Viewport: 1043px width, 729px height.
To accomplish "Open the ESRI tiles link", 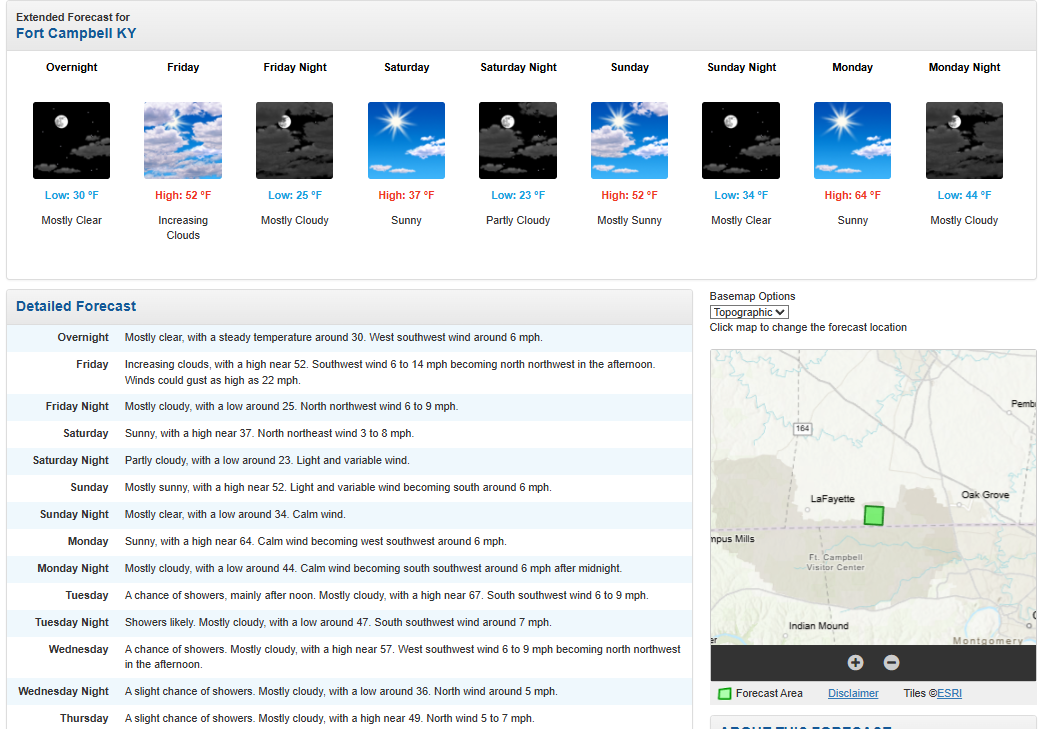I will (949, 693).
